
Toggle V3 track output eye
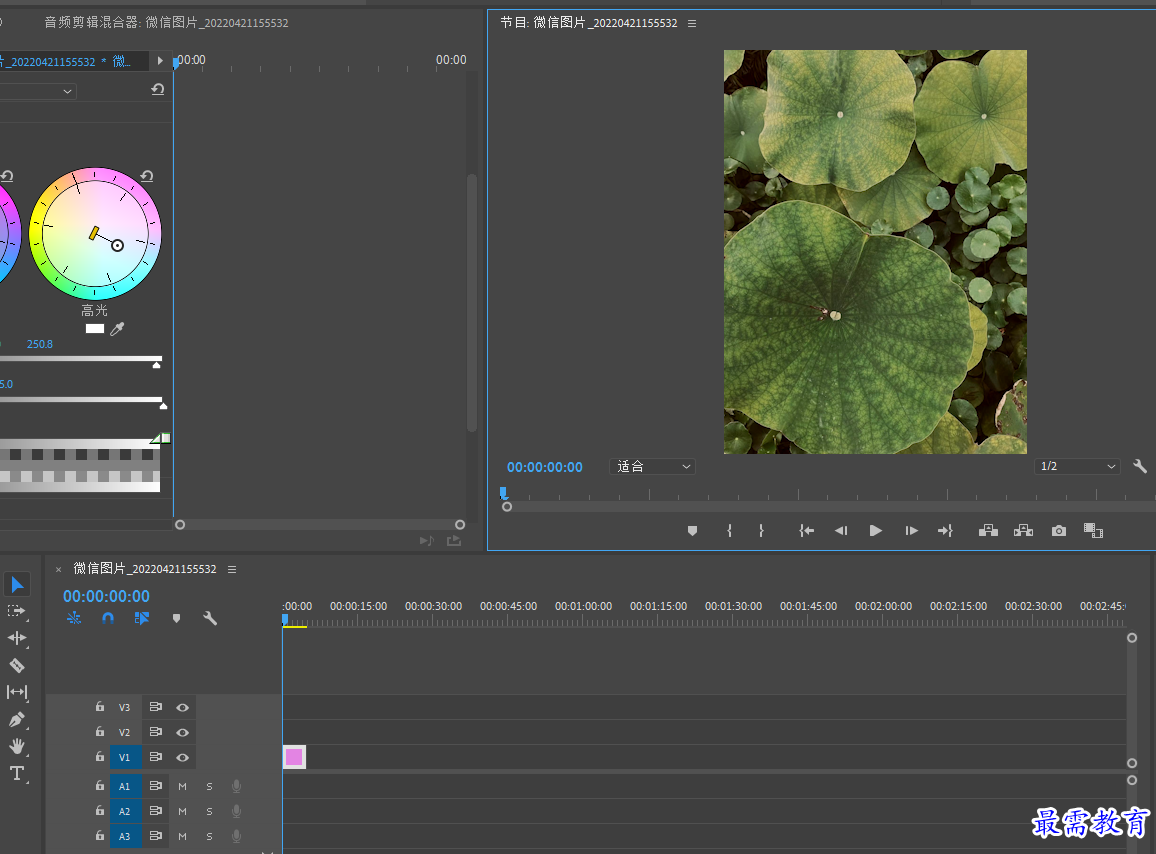(x=182, y=707)
